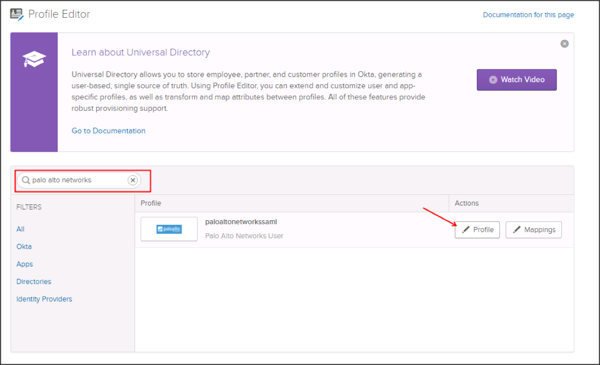Open the Documentation for this page link
Screen dimensions: 600x365
528,15
